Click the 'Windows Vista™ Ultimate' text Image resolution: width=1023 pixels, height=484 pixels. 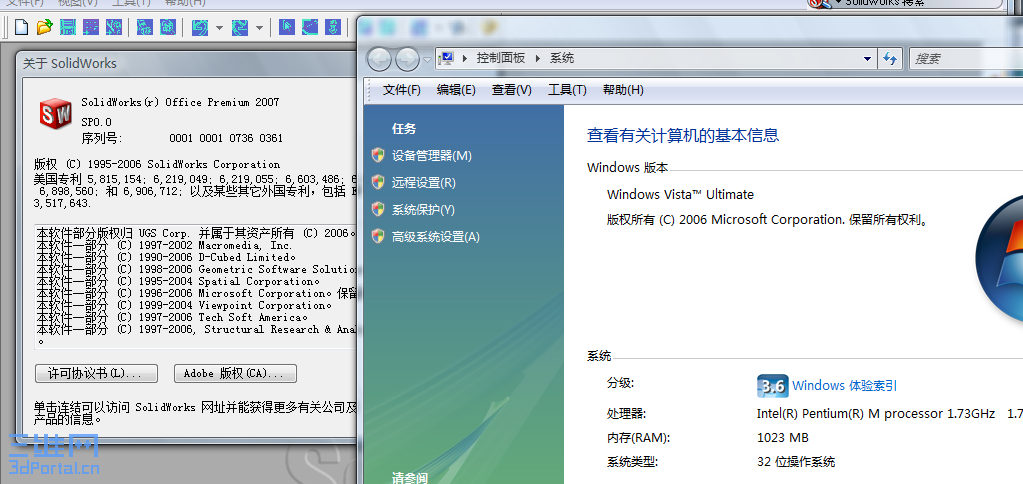pyautogui.click(x=680, y=194)
